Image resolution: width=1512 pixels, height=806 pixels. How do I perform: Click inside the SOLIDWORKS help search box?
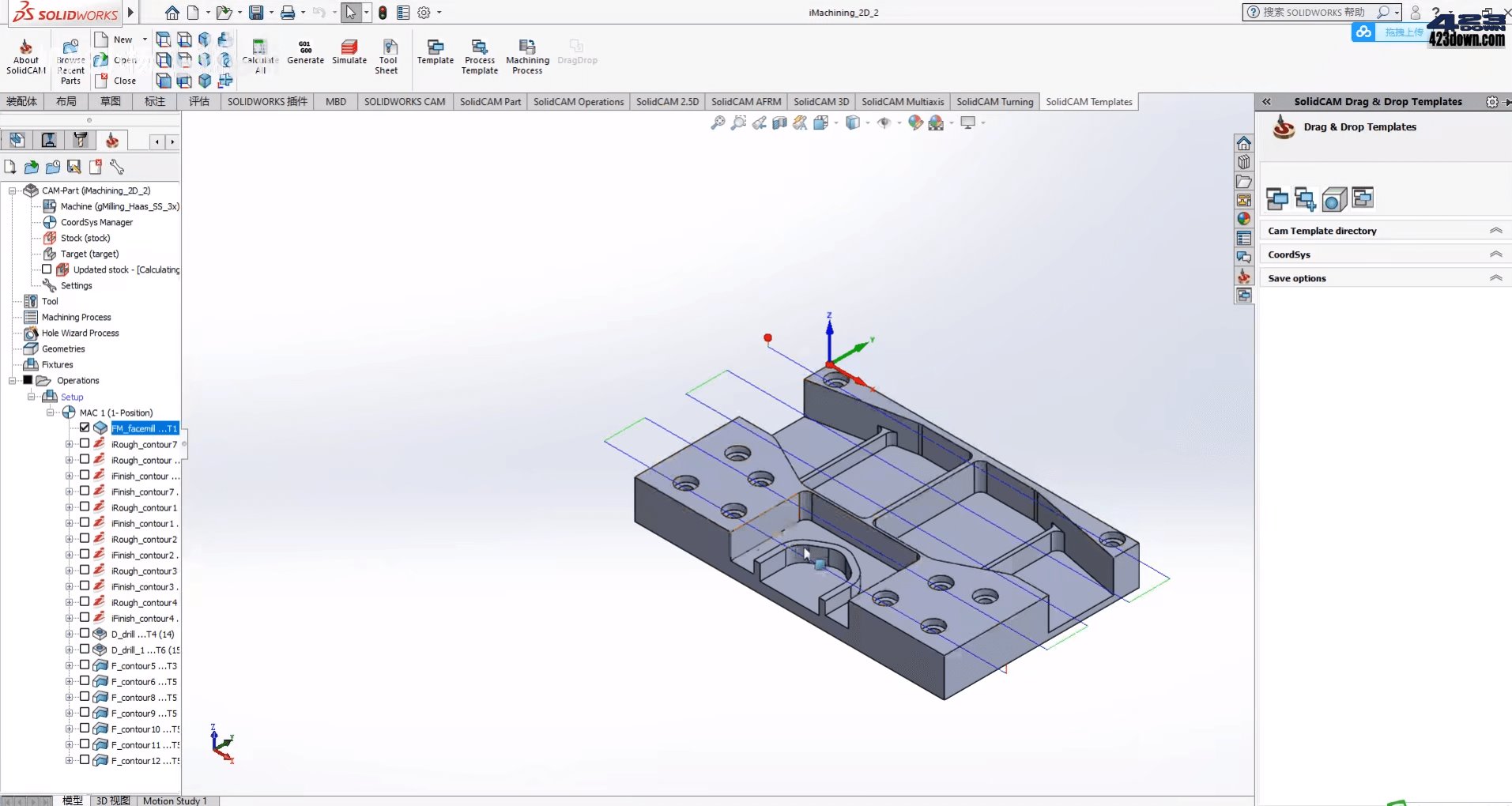(x=1316, y=13)
